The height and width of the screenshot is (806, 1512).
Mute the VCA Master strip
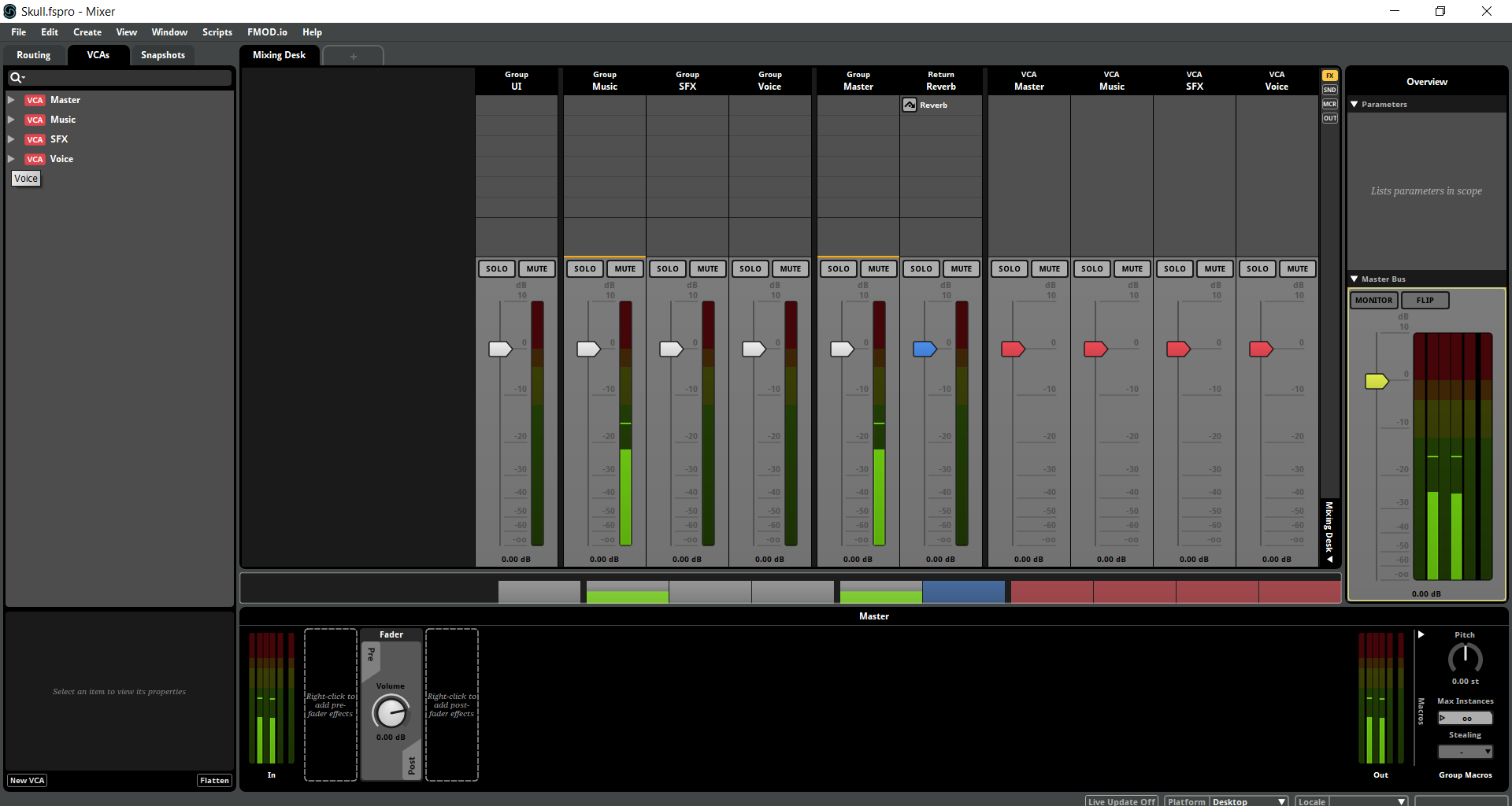[x=1050, y=269]
